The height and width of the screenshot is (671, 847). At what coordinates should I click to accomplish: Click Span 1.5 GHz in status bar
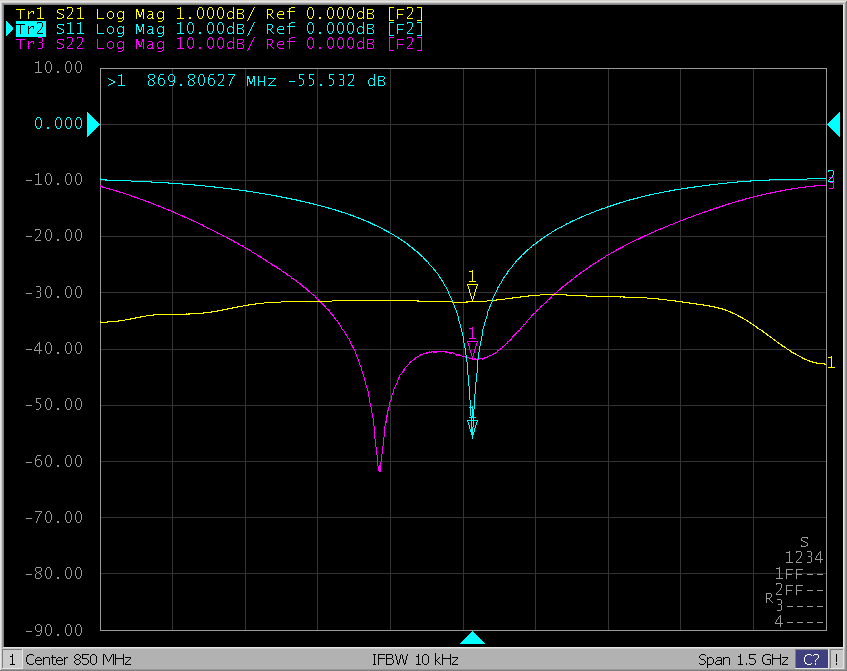point(744,660)
